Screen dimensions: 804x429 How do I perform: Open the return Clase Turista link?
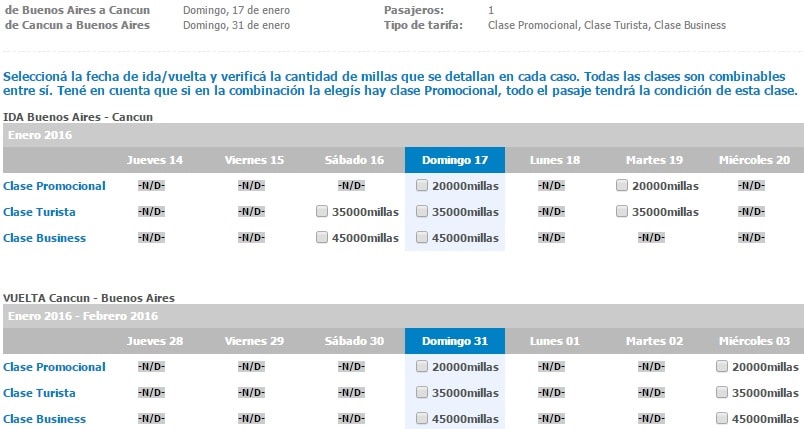(x=39, y=393)
